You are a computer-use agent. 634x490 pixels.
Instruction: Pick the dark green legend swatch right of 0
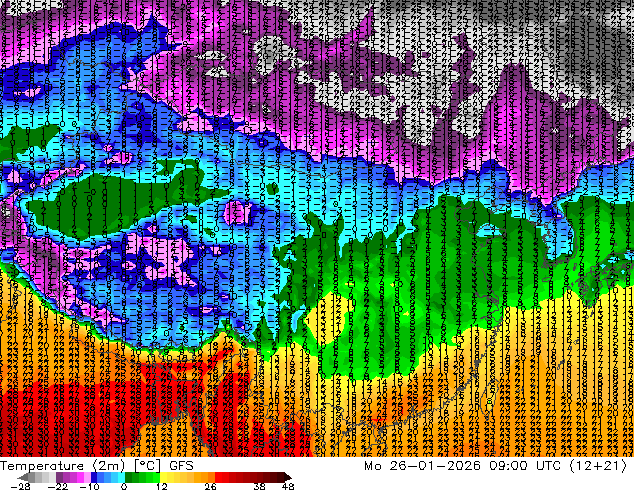(x=129, y=477)
